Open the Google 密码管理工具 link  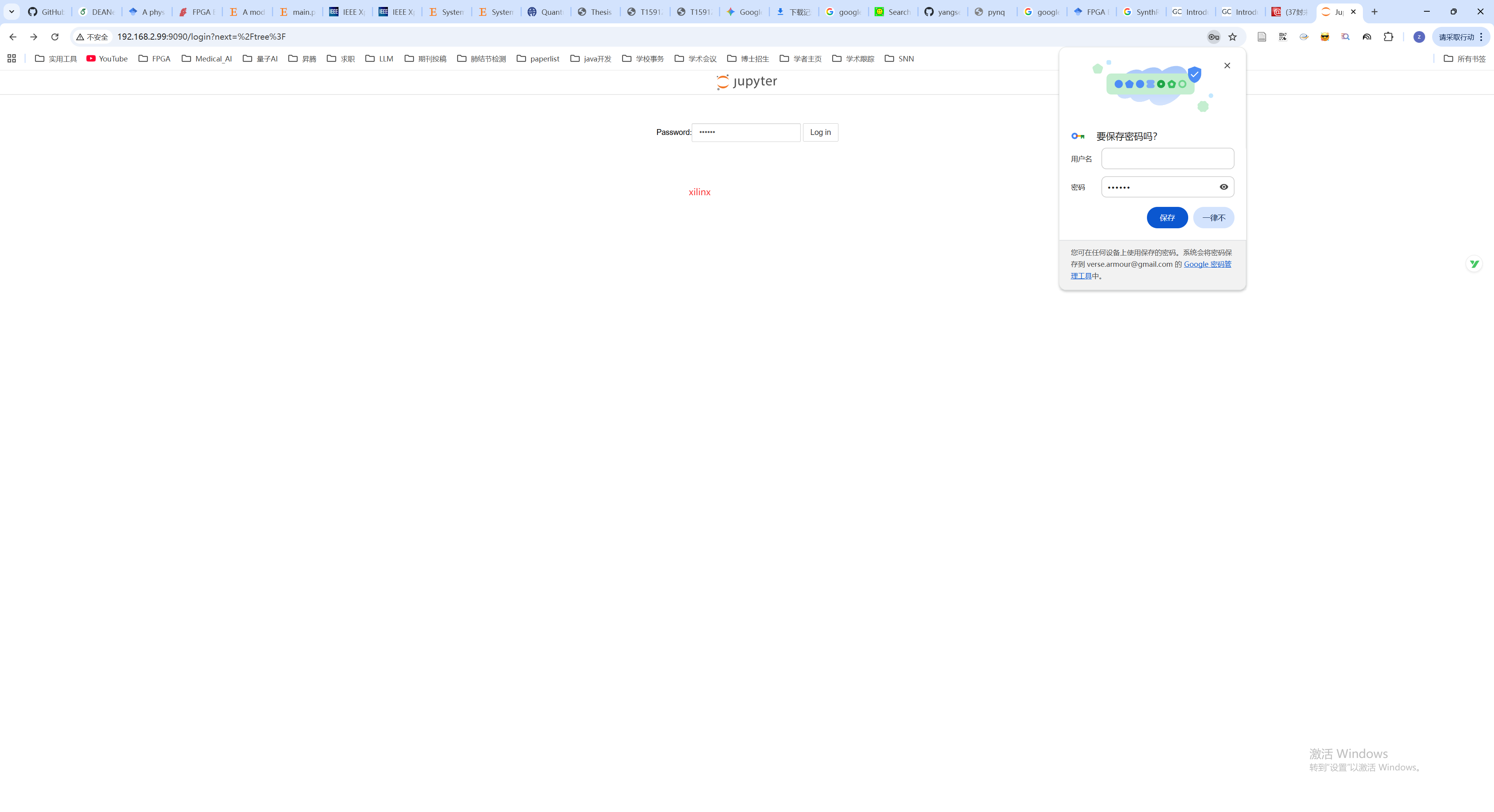coord(1207,264)
